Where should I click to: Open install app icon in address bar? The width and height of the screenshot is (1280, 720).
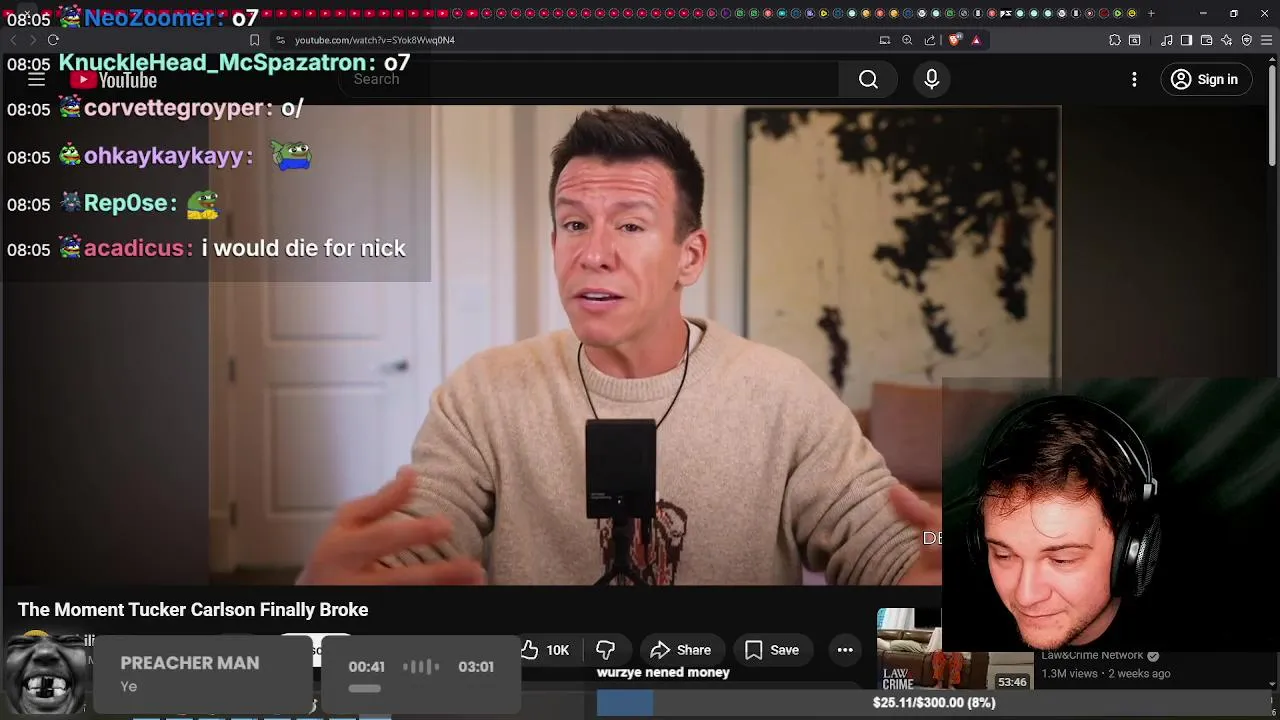(x=885, y=40)
